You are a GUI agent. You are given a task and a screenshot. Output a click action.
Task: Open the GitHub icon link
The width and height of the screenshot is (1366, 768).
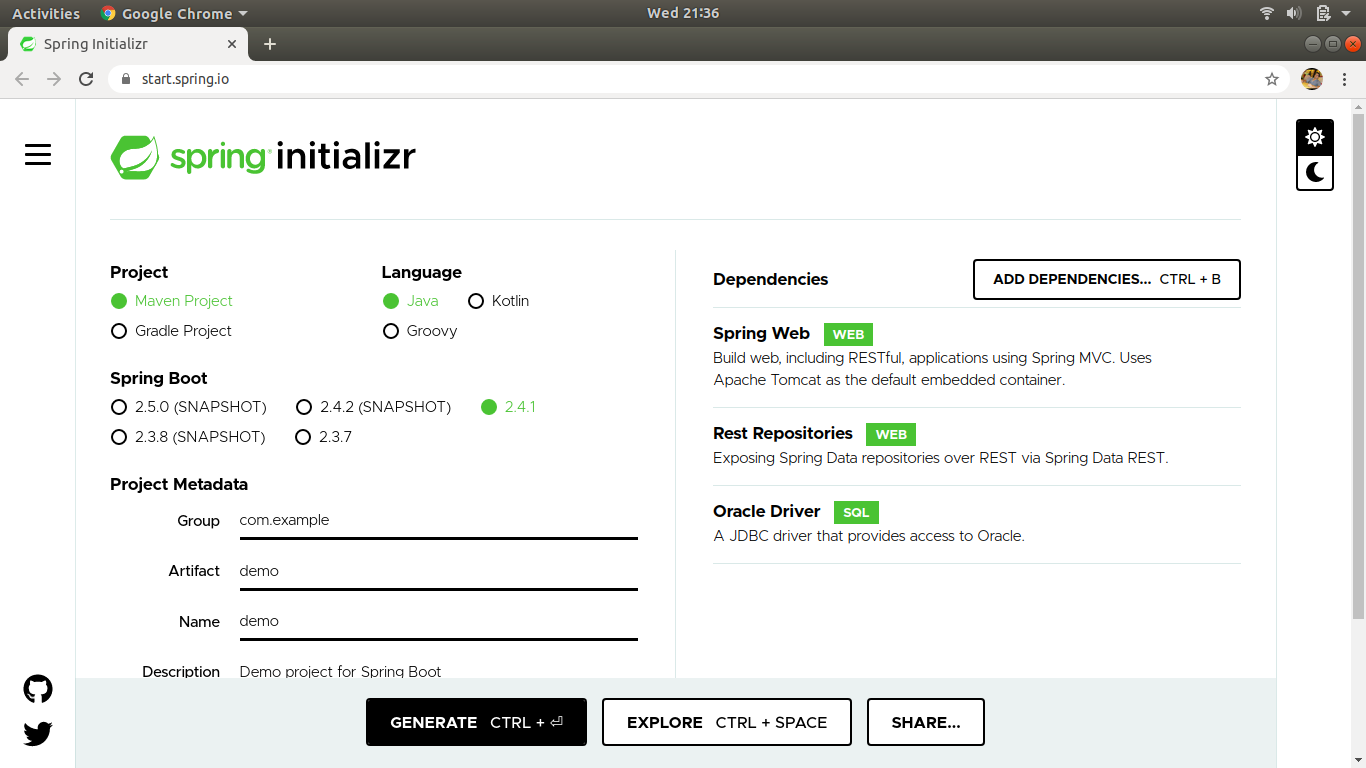[x=38, y=689]
